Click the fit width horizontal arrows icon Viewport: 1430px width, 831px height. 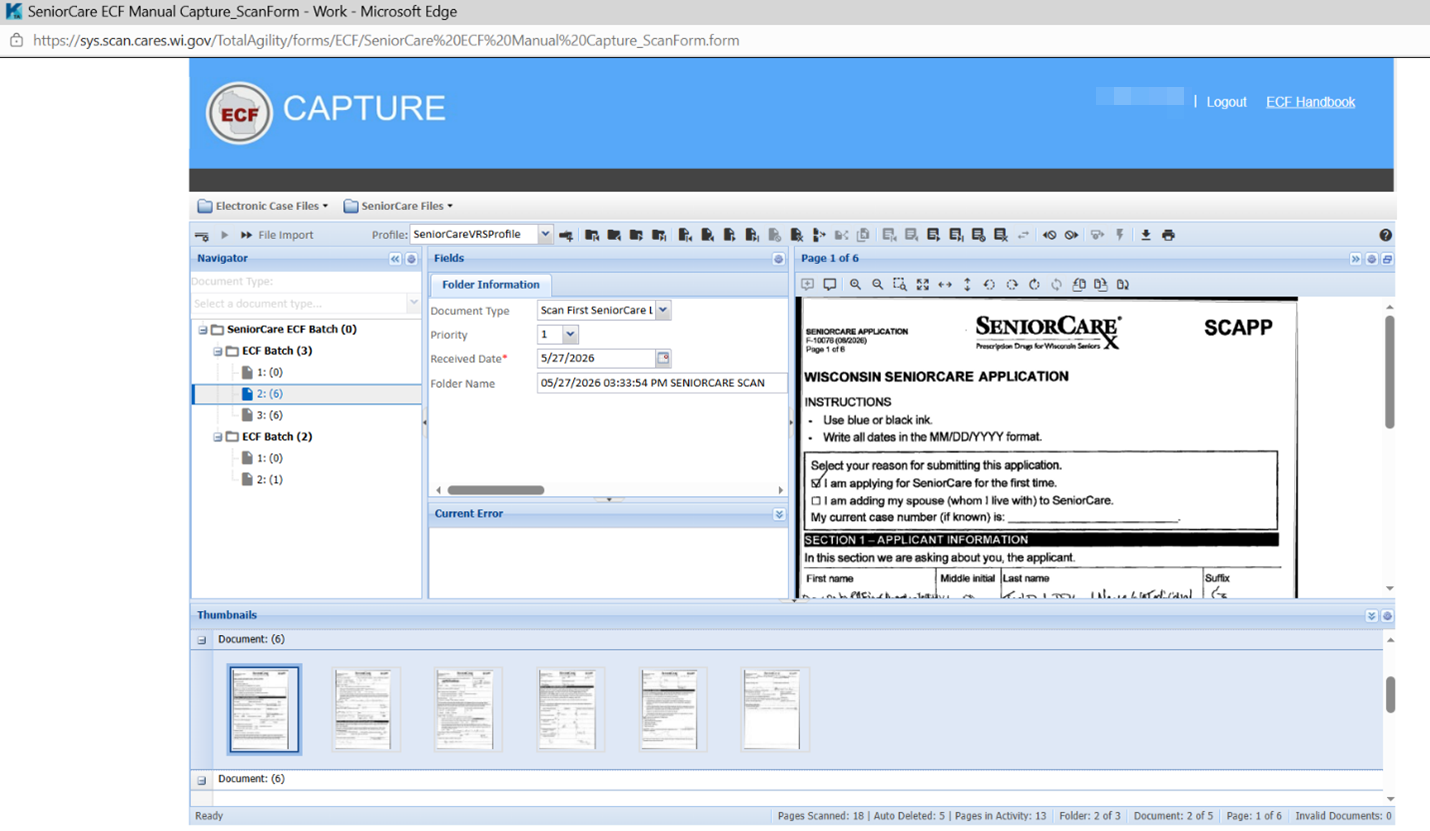tap(945, 284)
